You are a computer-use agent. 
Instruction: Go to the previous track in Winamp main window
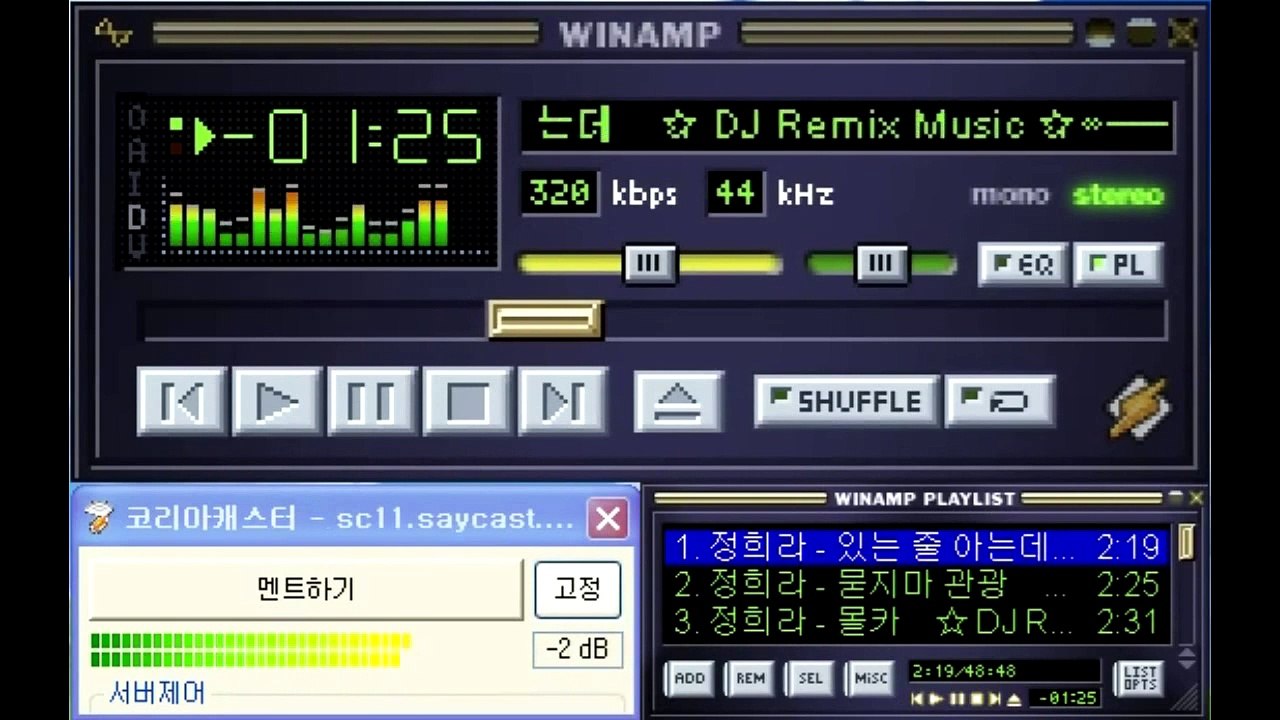pos(182,402)
